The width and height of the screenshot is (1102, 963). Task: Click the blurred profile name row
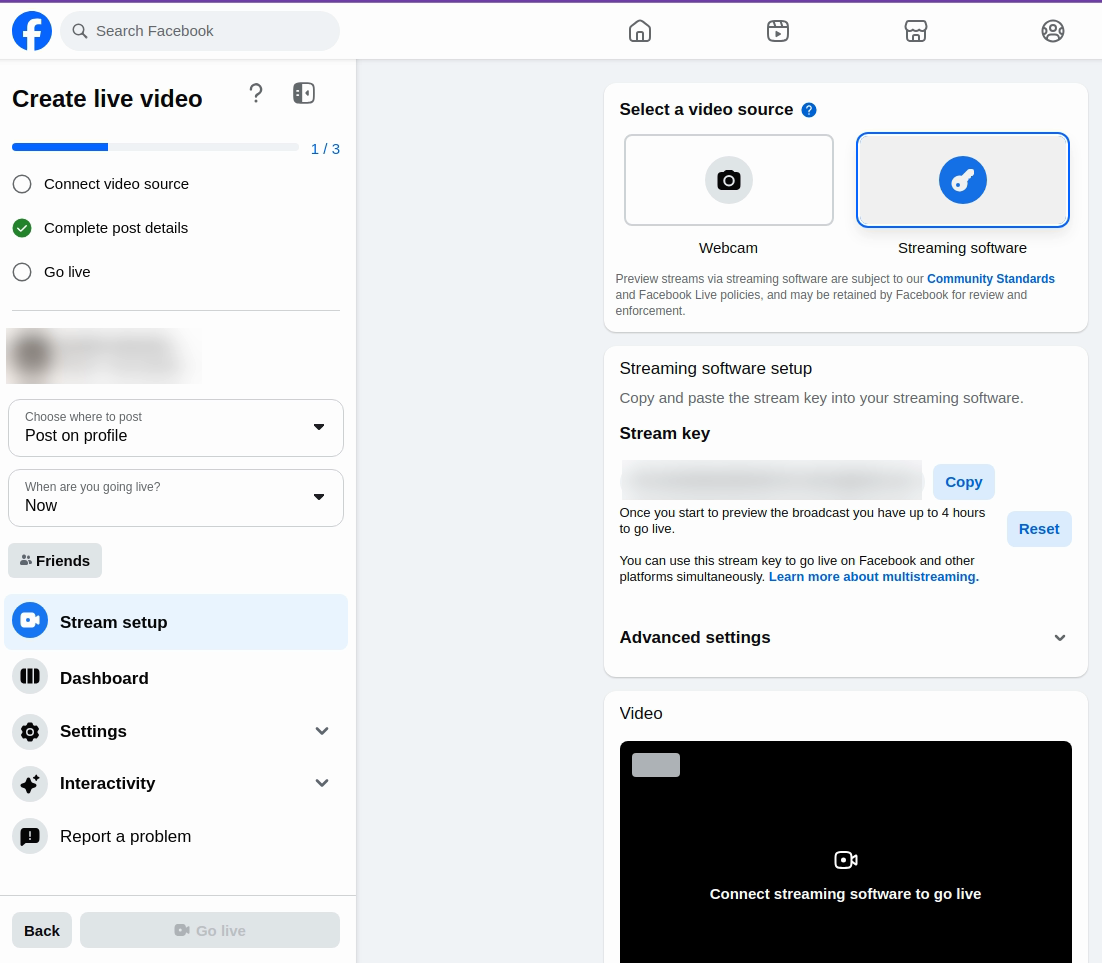(105, 356)
